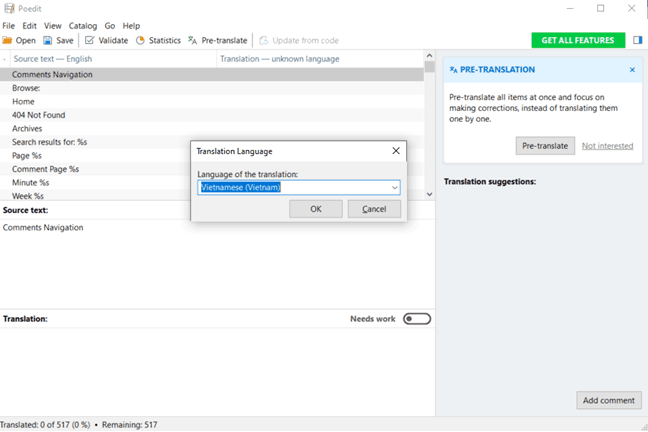Select the Comments Navigation row
This screenshot has height=432, width=648.
212,74
